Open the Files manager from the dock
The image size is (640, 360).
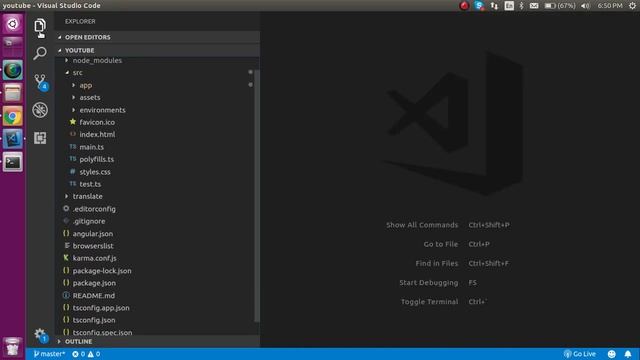click(13, 93)
